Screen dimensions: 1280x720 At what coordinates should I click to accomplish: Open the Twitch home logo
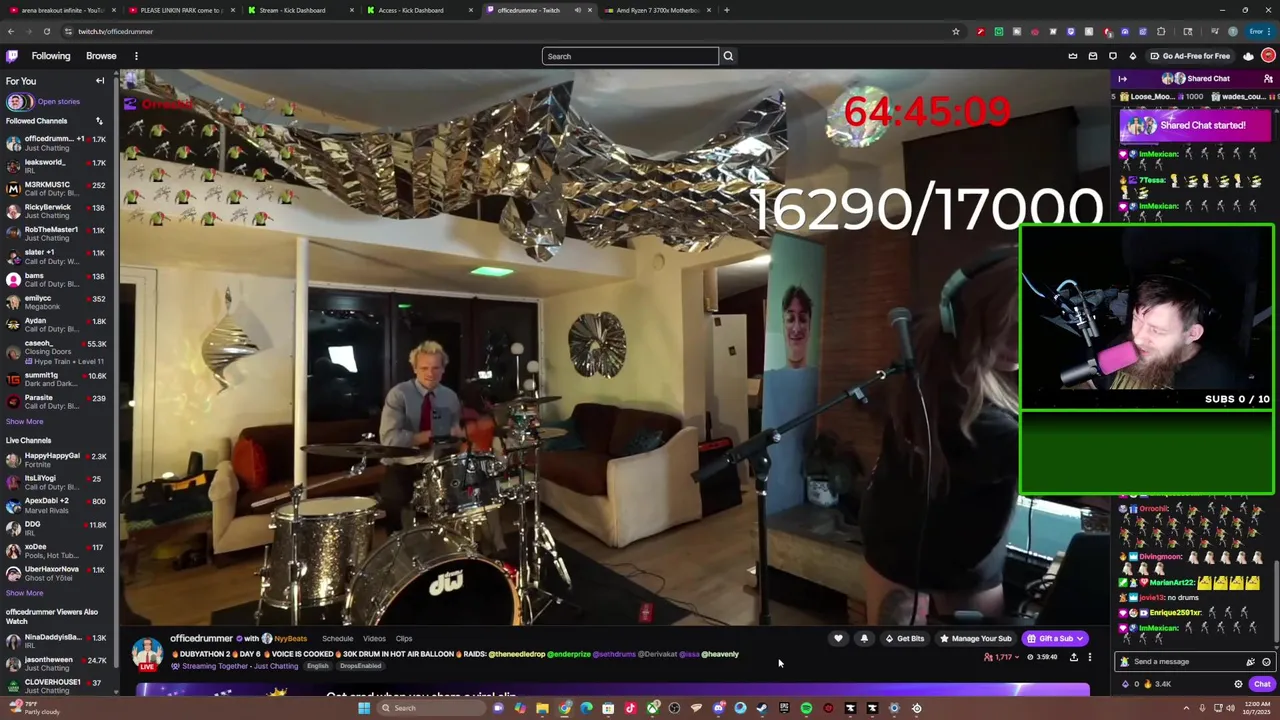12,56
